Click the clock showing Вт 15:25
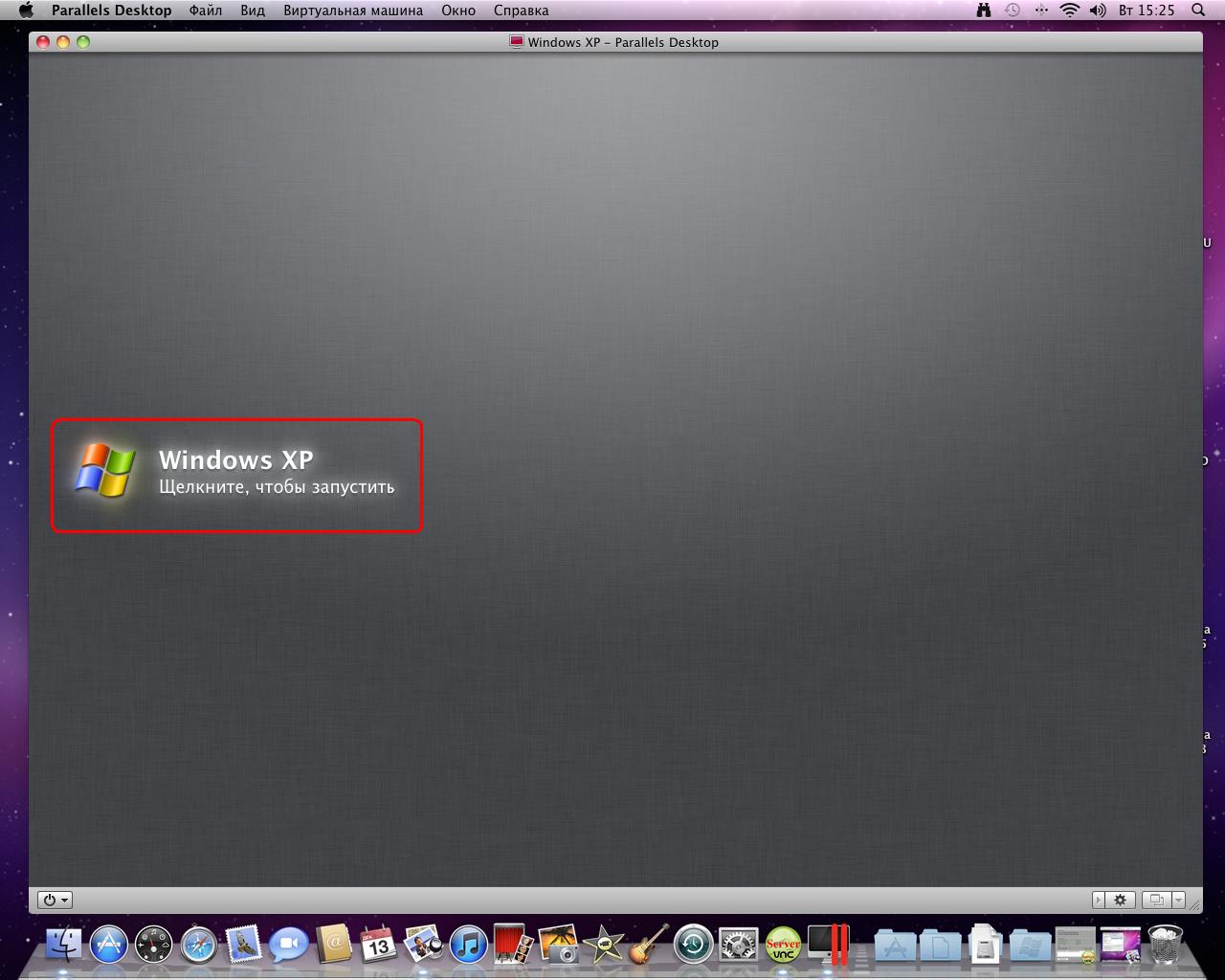1225x980 pixels. pos(1147,11)
